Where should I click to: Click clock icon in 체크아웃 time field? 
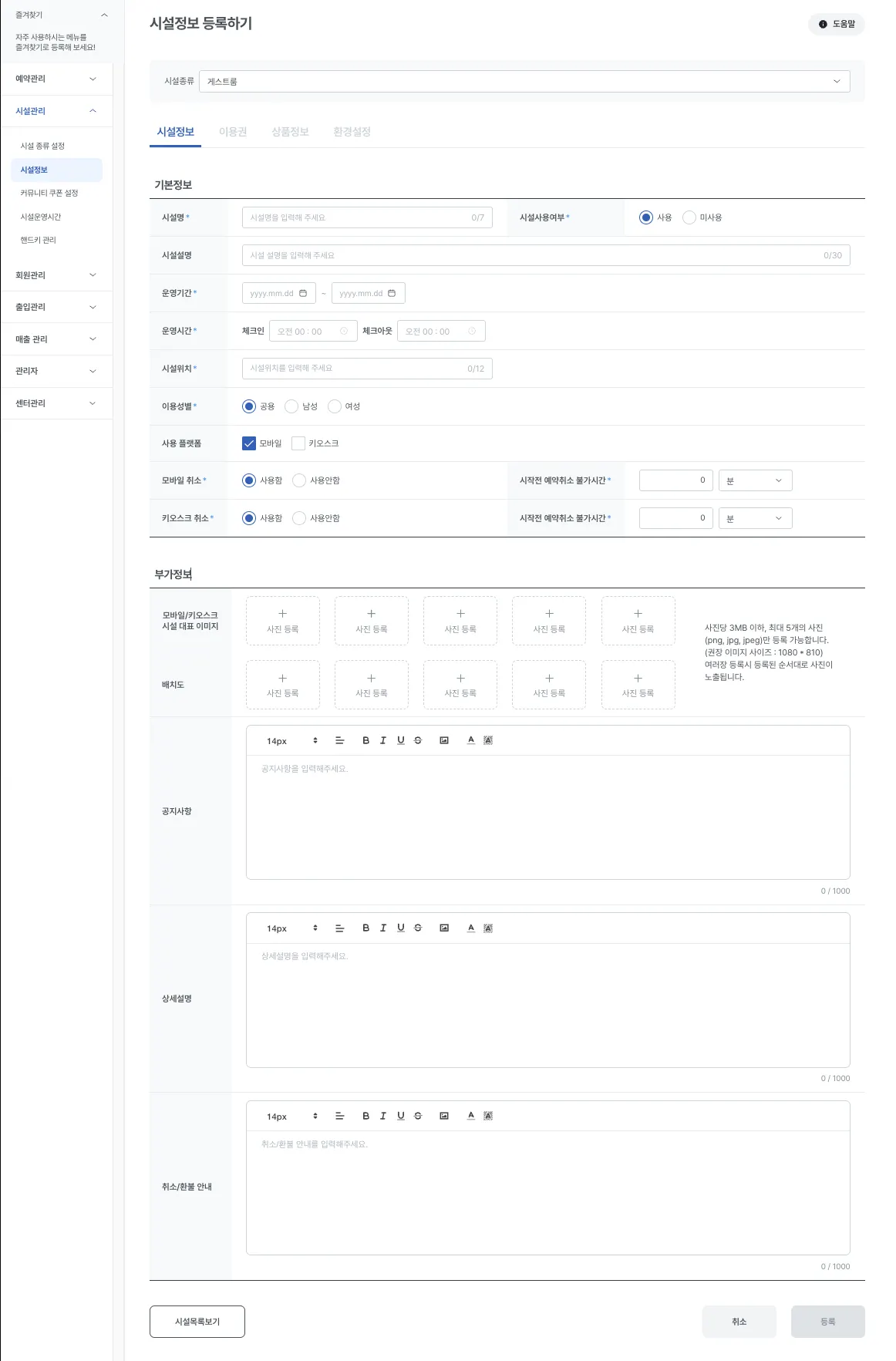[472, 331]
